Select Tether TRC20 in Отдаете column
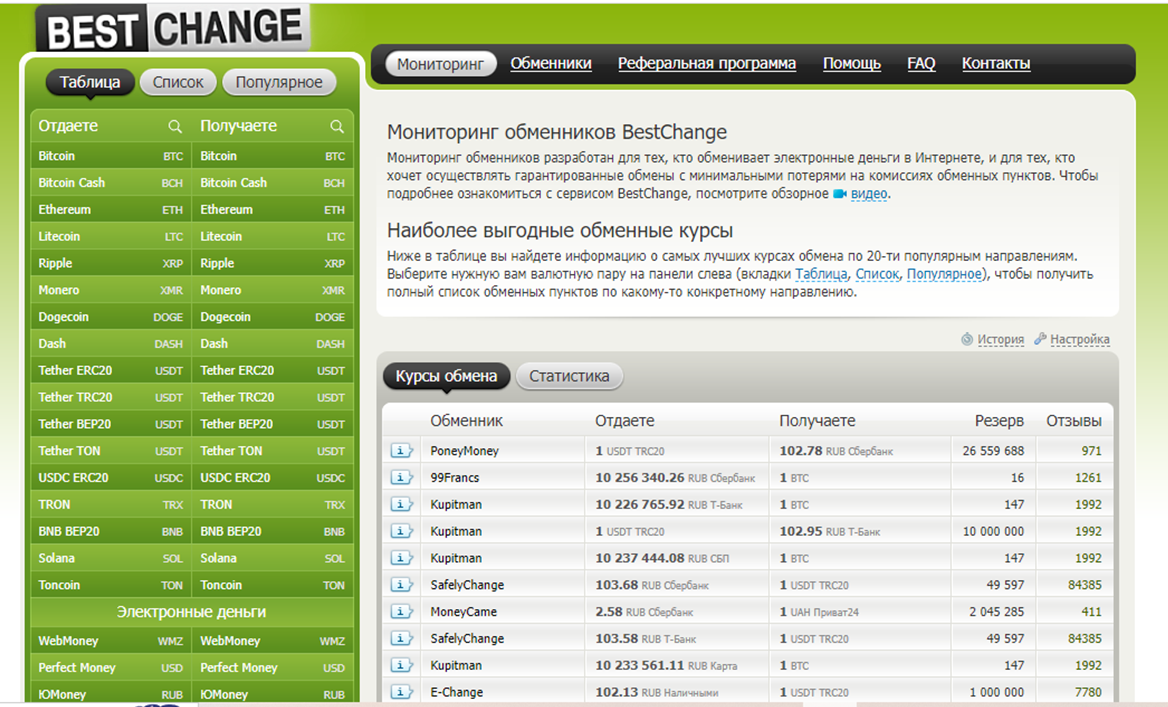 tap(111, 398)
